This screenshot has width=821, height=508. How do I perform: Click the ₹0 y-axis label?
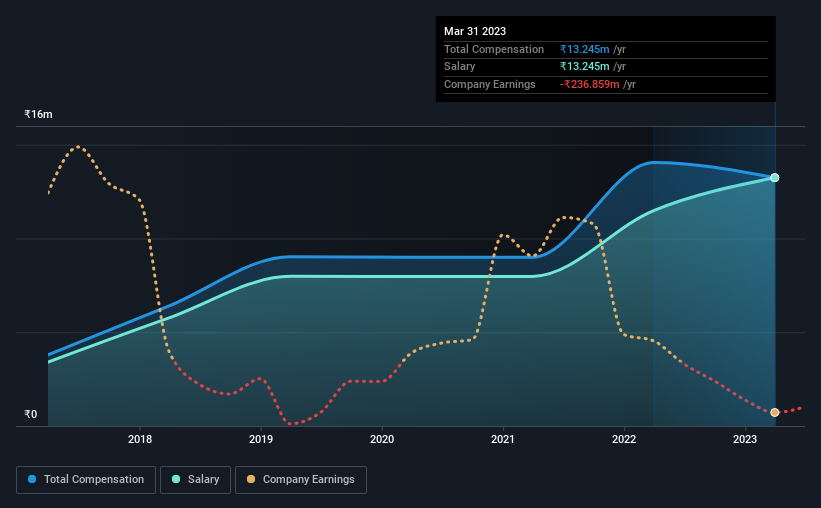pos(31,414)
